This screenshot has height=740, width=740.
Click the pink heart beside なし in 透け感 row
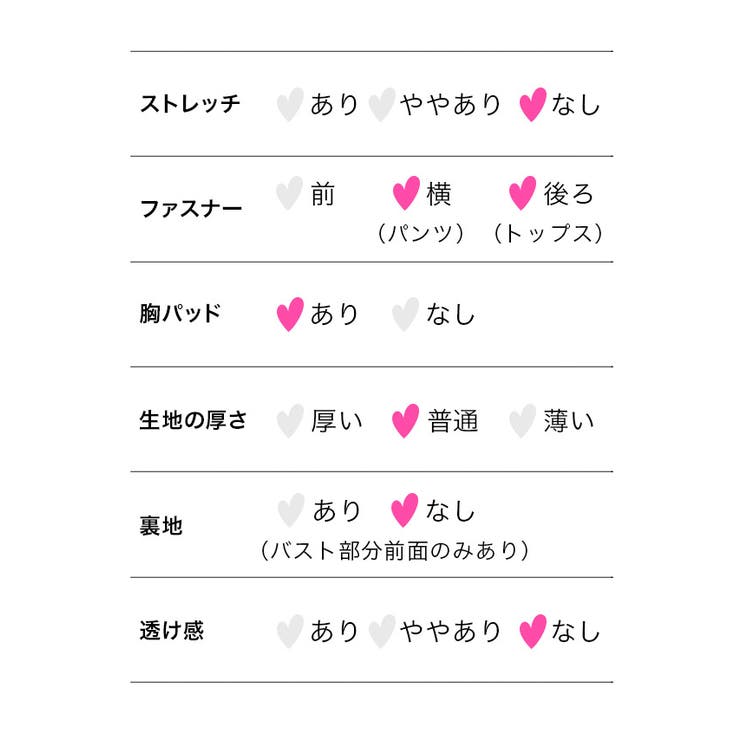point(533,631)
